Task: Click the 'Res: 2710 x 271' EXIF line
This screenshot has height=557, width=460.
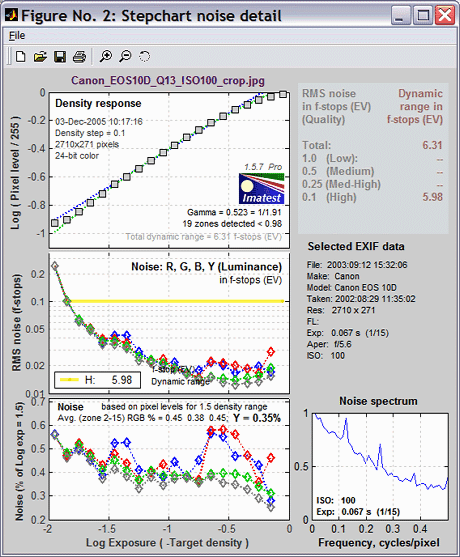Action: [x=341, y=310]
